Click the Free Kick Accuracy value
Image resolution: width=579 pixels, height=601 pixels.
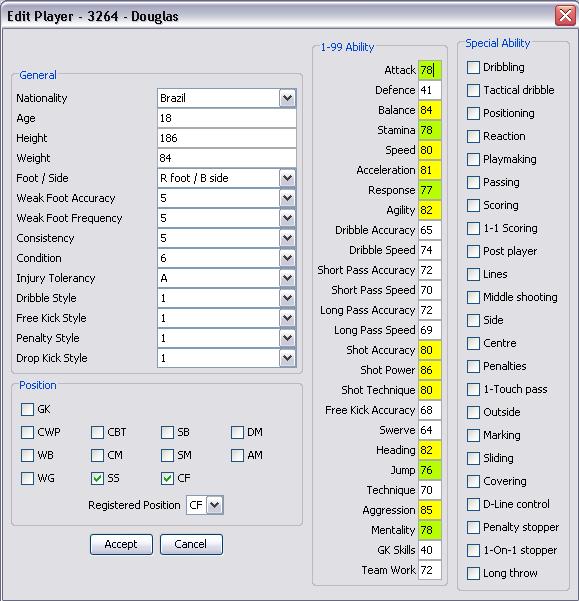(x=430, y=410)
